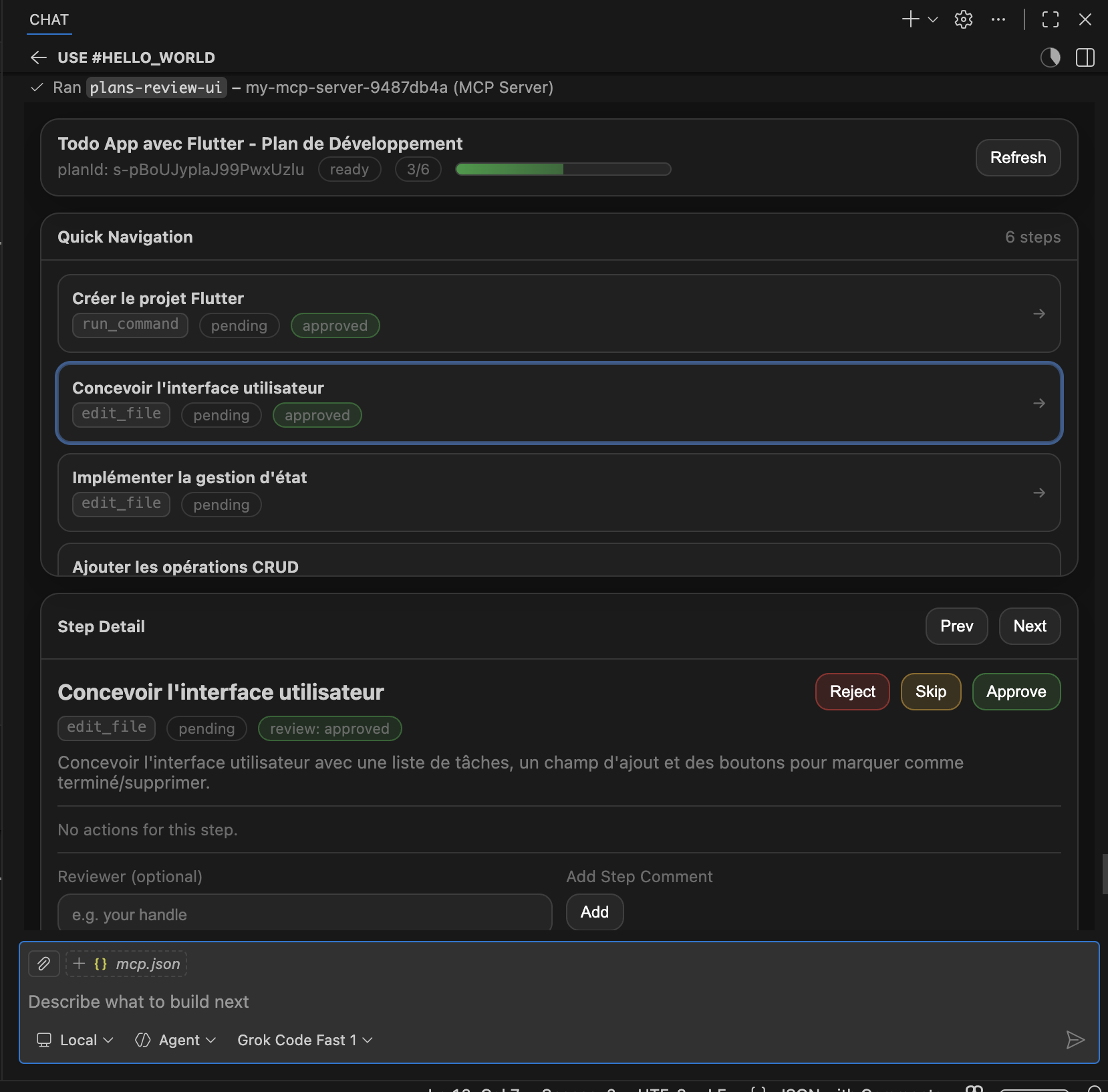Screen dimensions: 1108x1092
Task: Click the USE #HELLO_WORLD session title
Action: pyautogui.click(x=136, y=57)
